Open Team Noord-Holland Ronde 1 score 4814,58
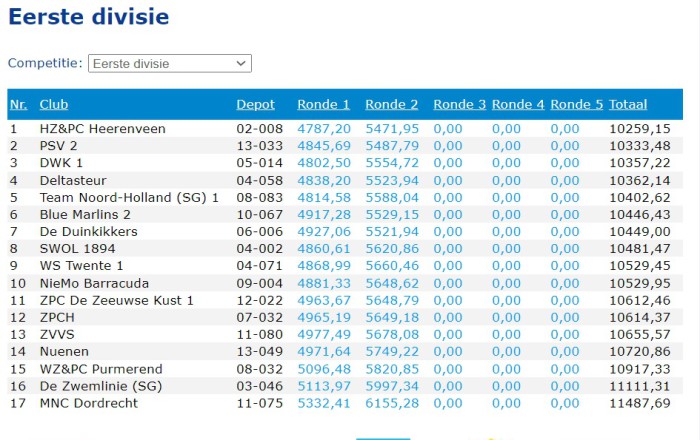Image resolution: width=700 pixels, height=440 pixels. 324,198
